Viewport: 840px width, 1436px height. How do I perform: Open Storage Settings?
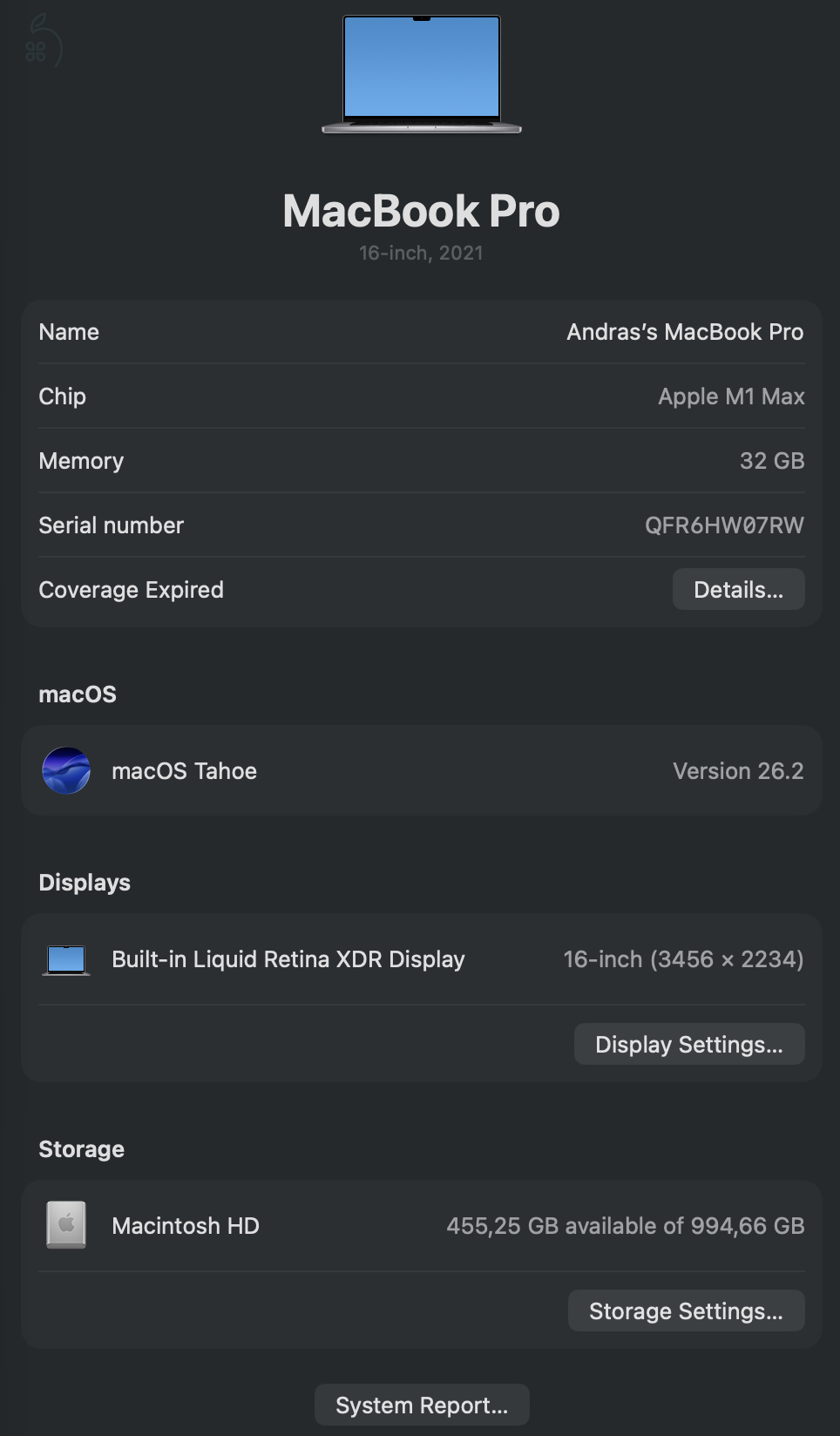point(686,1311)
